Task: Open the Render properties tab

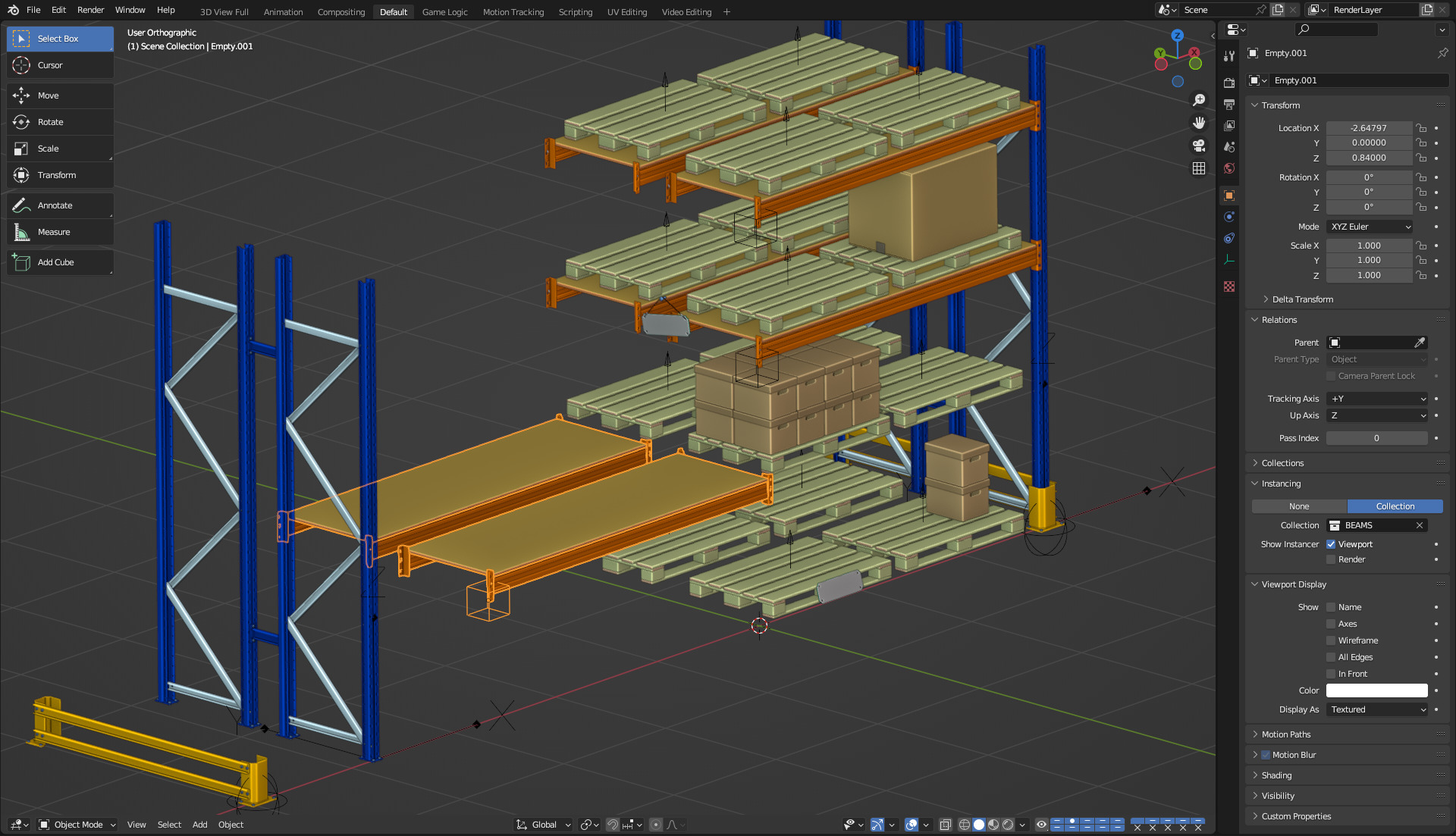Action: click(1229, 83)
